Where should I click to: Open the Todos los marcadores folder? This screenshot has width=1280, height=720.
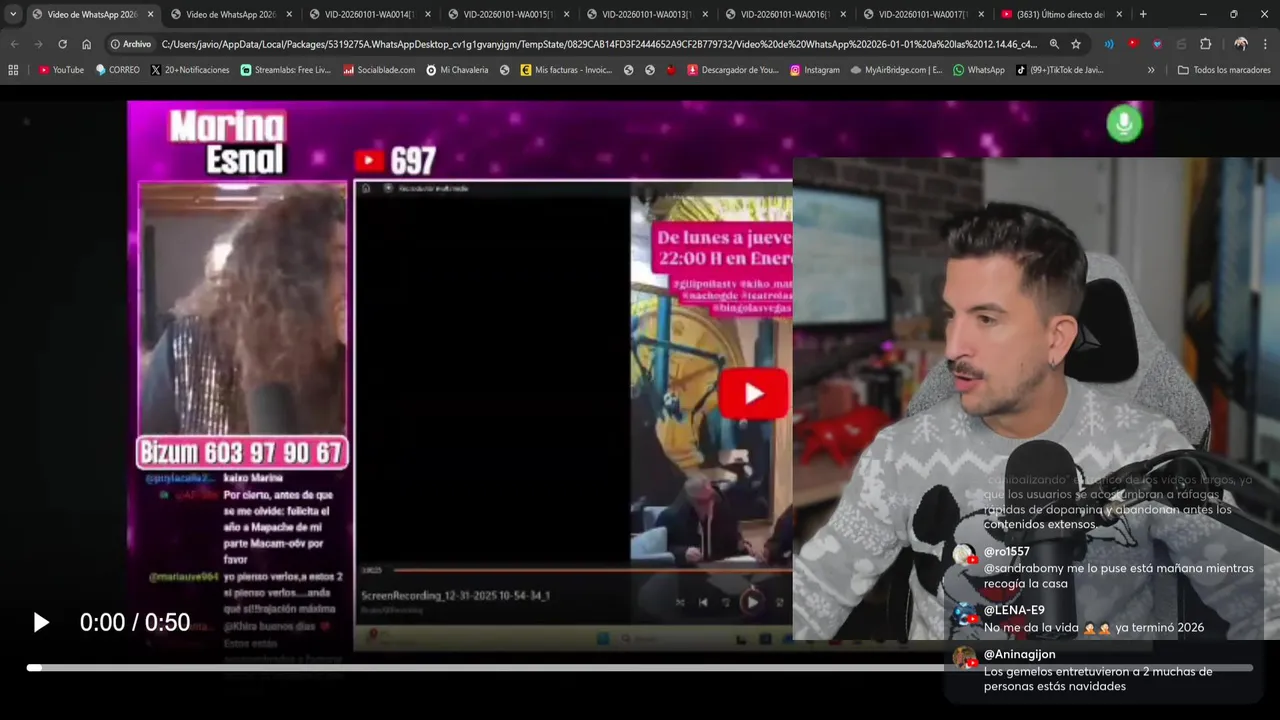click(1224, 70)
